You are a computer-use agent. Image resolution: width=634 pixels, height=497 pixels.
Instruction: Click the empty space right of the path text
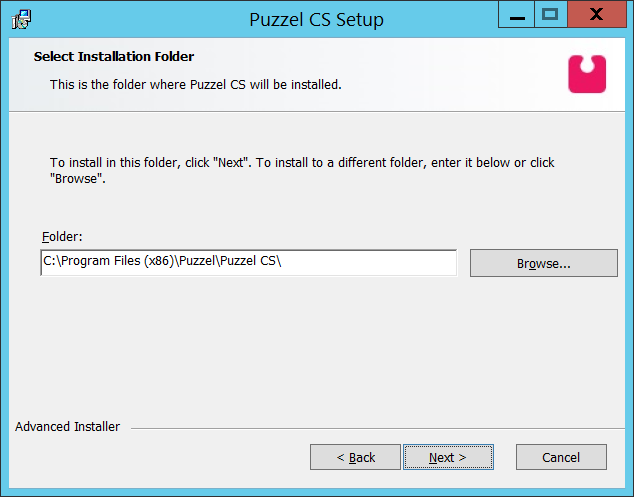click(380, 262)
